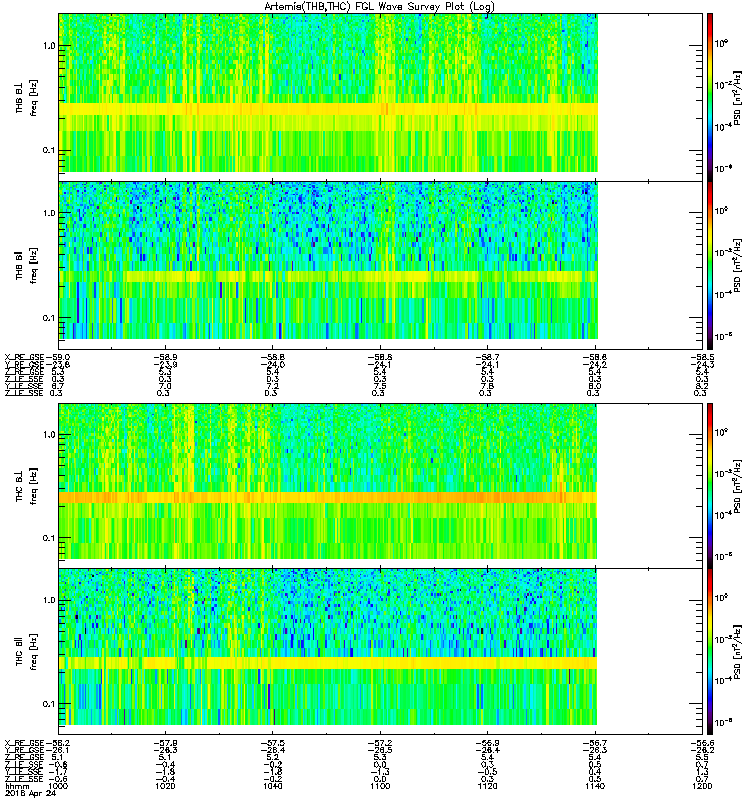Screen dimensions: 750x800
Task: Click the '-59.0' X_RE_GSE value
Action: click(x=57, y=358)
